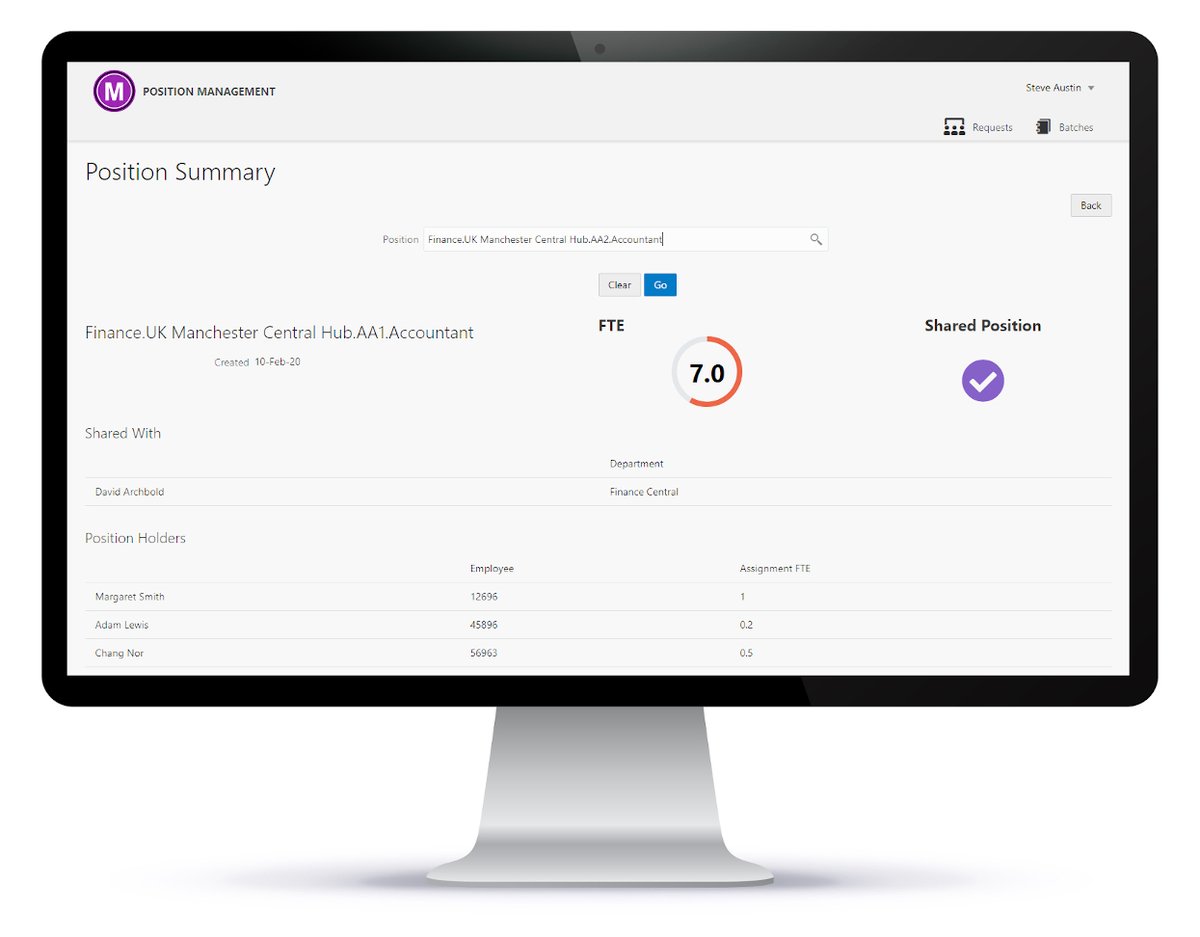Open the Batches notebook icon
Screen dimensions: 1200x937
[x=1043, y=127]
